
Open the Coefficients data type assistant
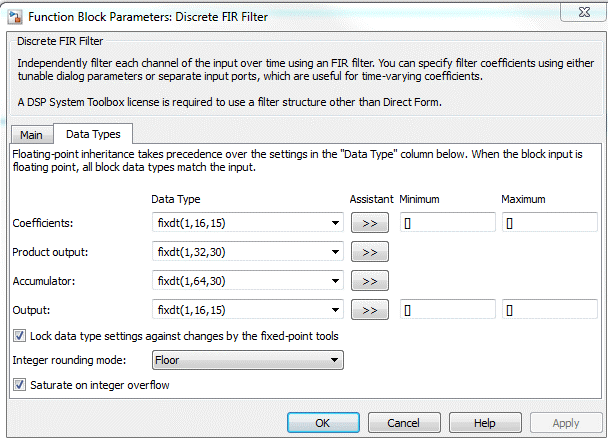click(x=370, y=223)
